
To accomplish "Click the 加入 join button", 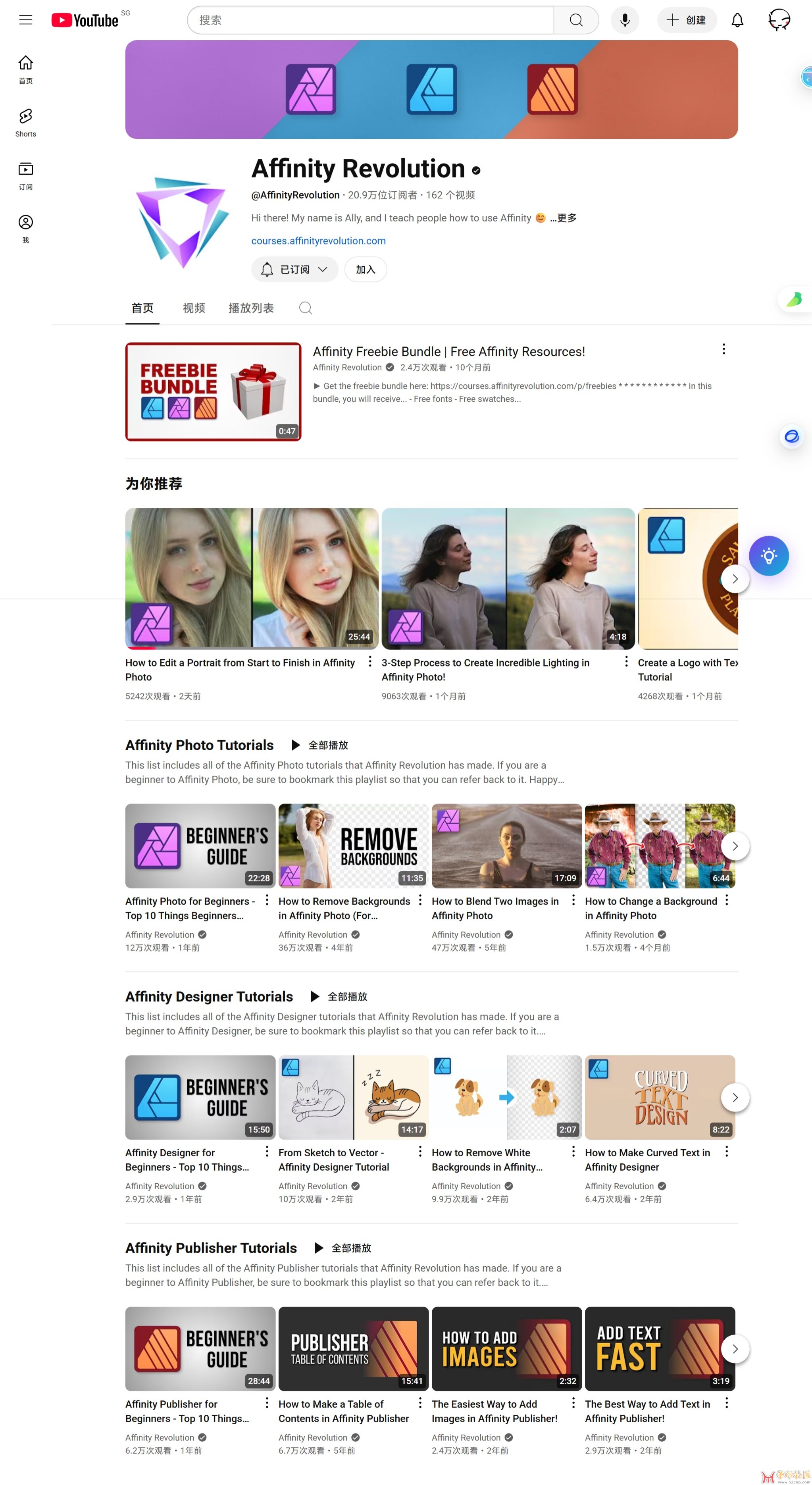I will coord(366,269).
